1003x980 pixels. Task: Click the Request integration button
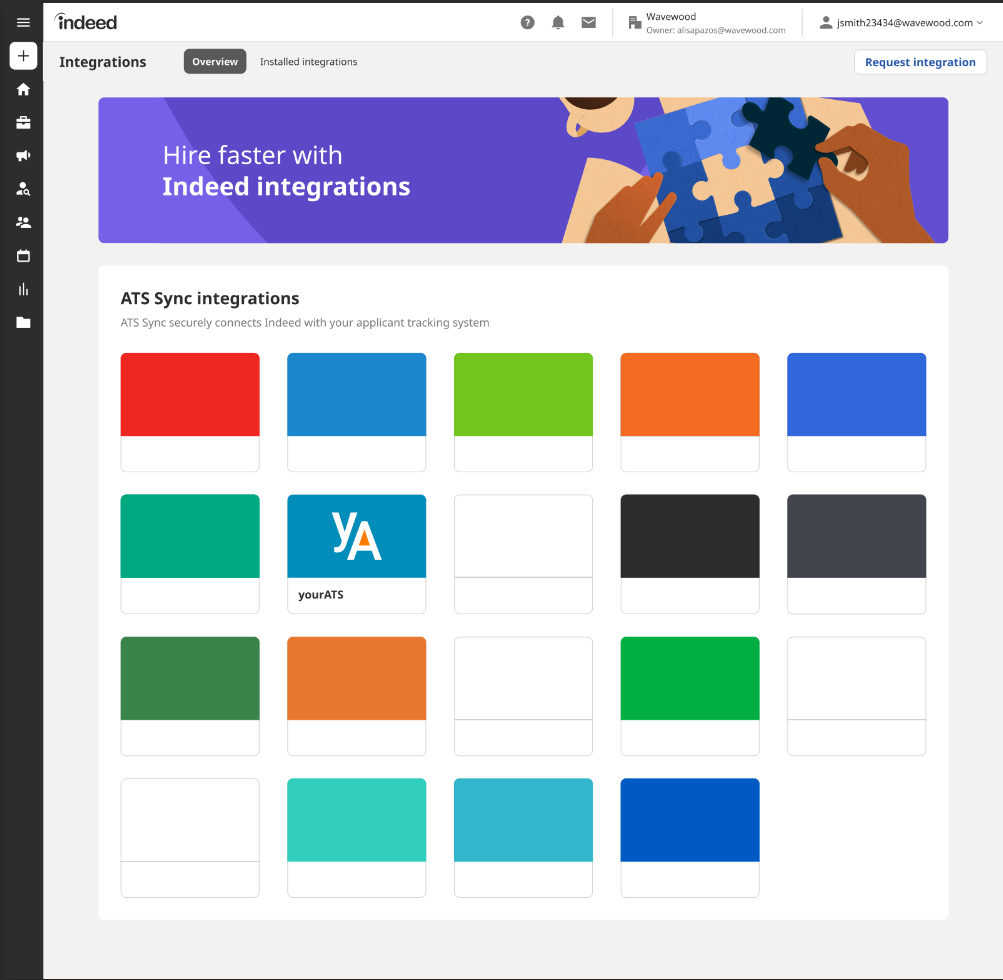[920, 62]
